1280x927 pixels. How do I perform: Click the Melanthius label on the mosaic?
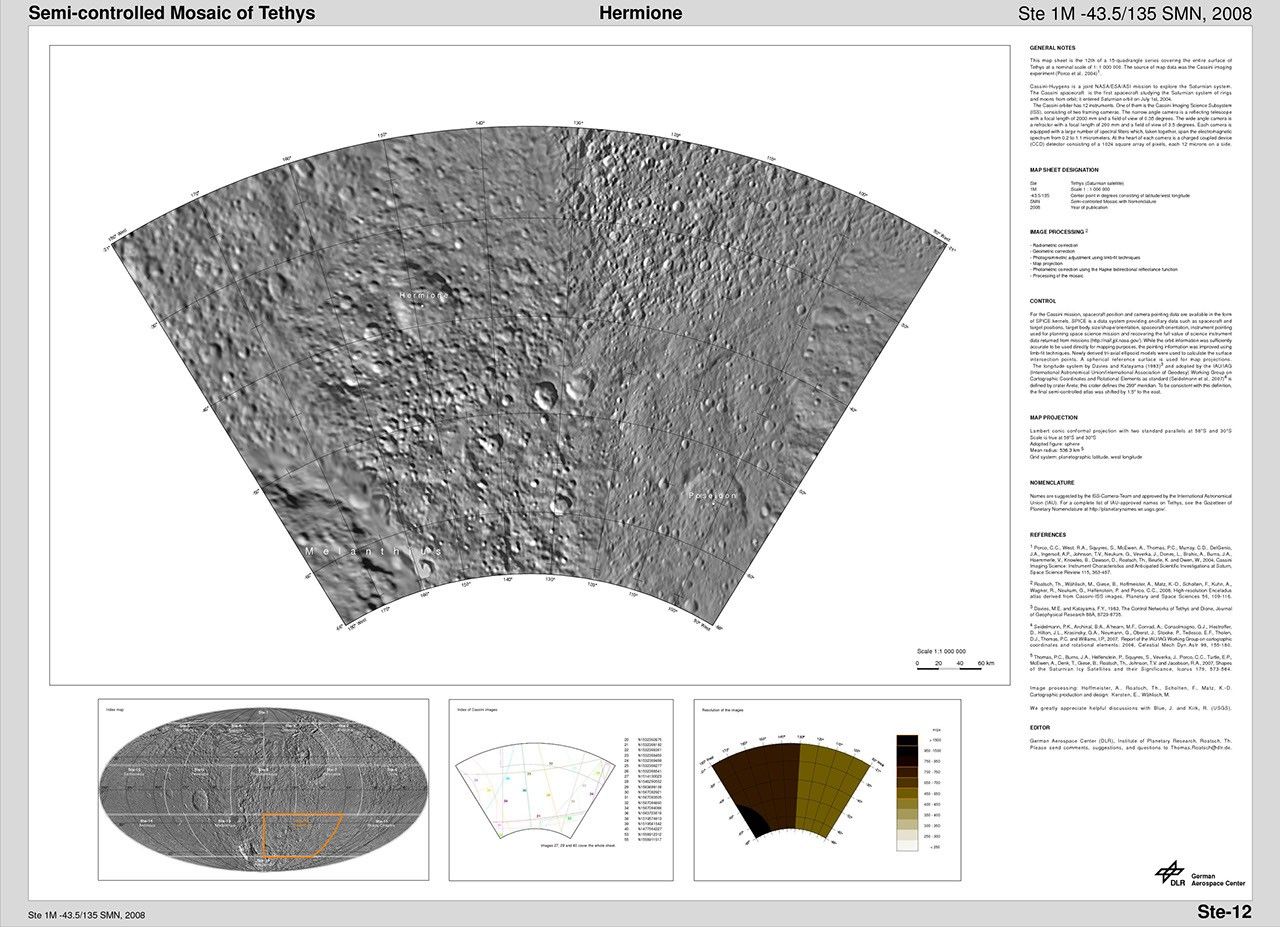coord(372,551)
